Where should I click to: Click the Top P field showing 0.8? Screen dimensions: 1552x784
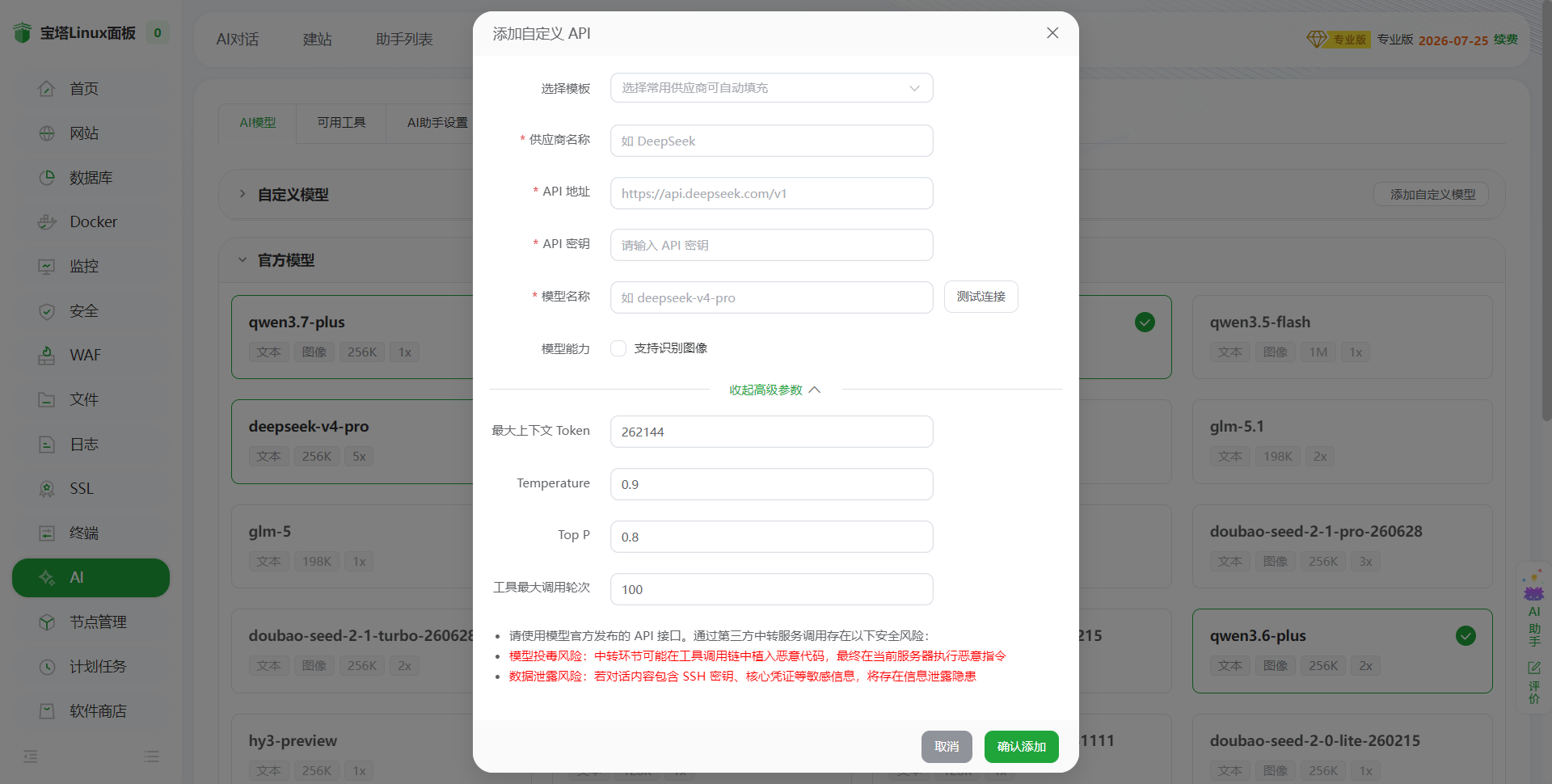click(771, 537)
